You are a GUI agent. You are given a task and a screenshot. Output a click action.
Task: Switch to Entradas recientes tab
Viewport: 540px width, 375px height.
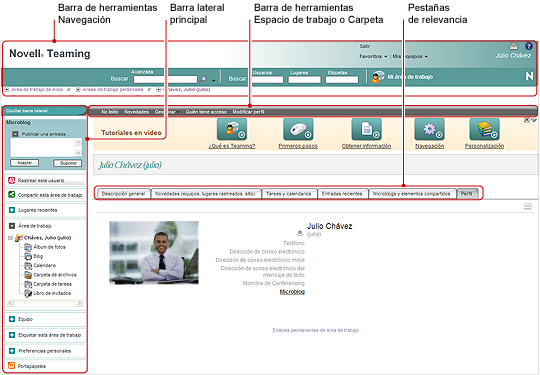[x=342, y=194]
